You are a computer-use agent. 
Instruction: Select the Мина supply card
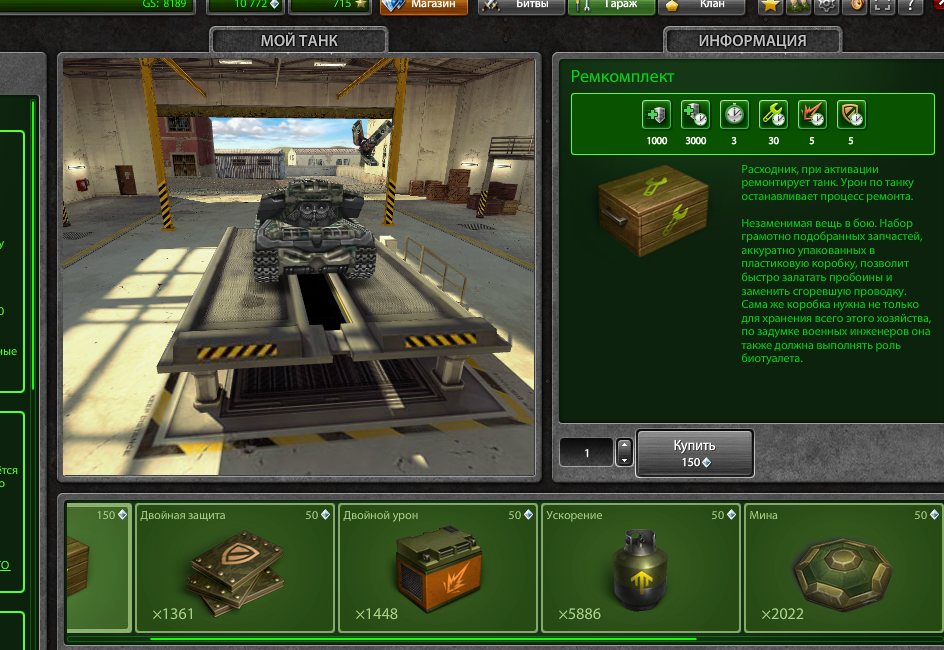click(844, 568)
